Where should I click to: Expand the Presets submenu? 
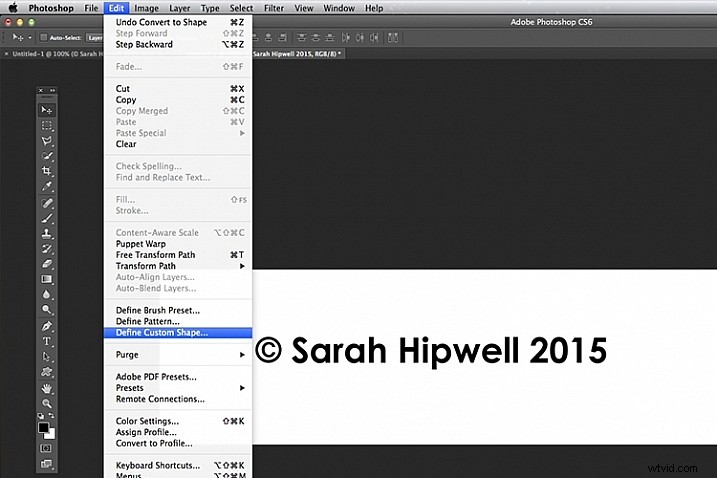coord(178,388)
